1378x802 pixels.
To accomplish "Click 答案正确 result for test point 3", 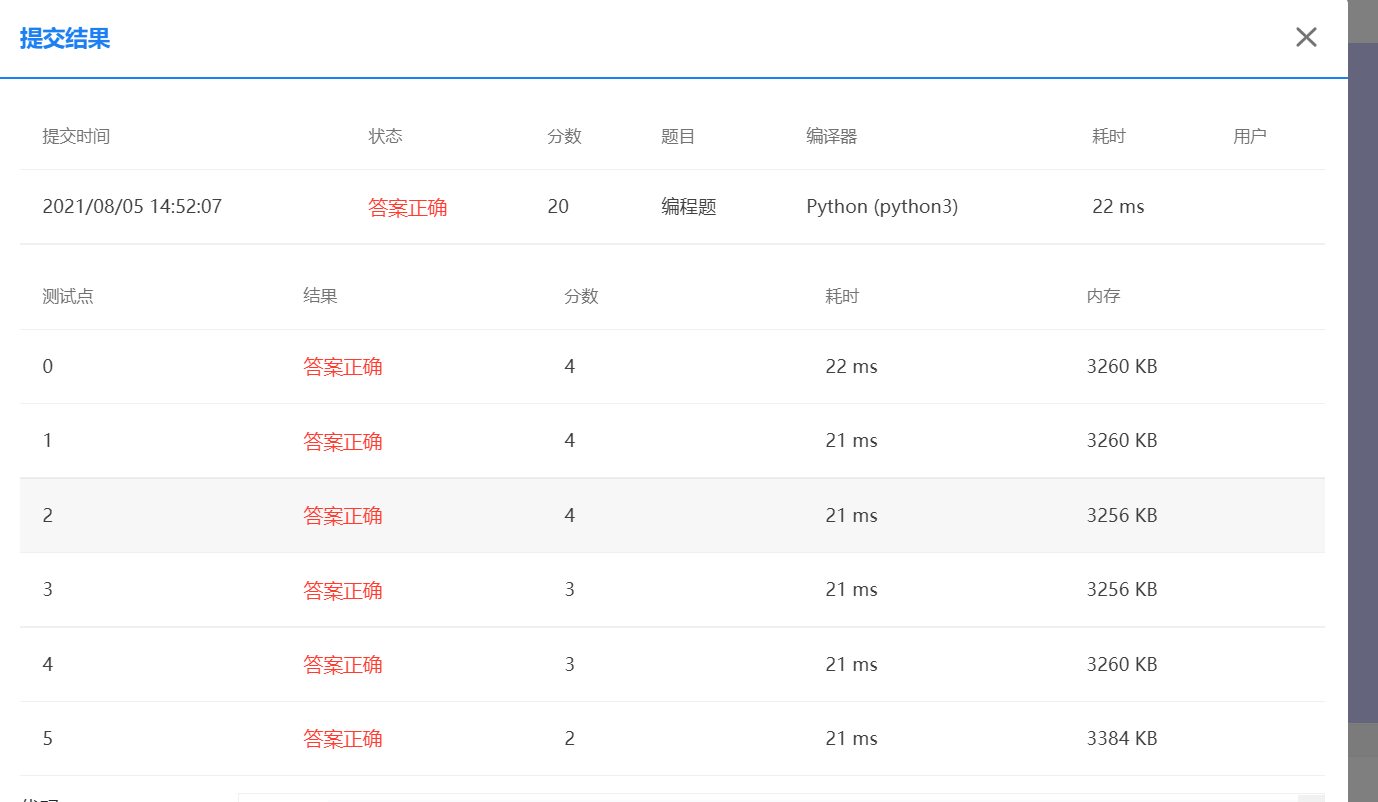I will (x=343, y=590).
